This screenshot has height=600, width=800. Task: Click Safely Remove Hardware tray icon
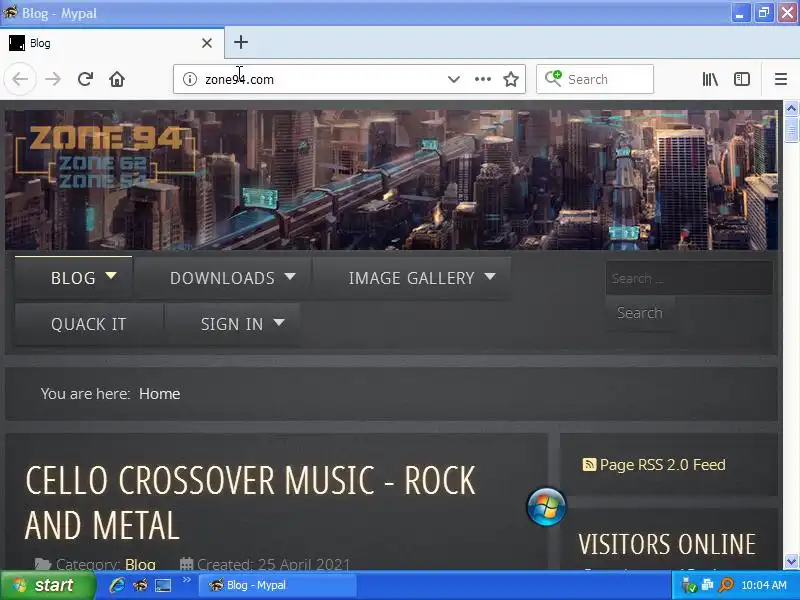click(x=688, y=585)
